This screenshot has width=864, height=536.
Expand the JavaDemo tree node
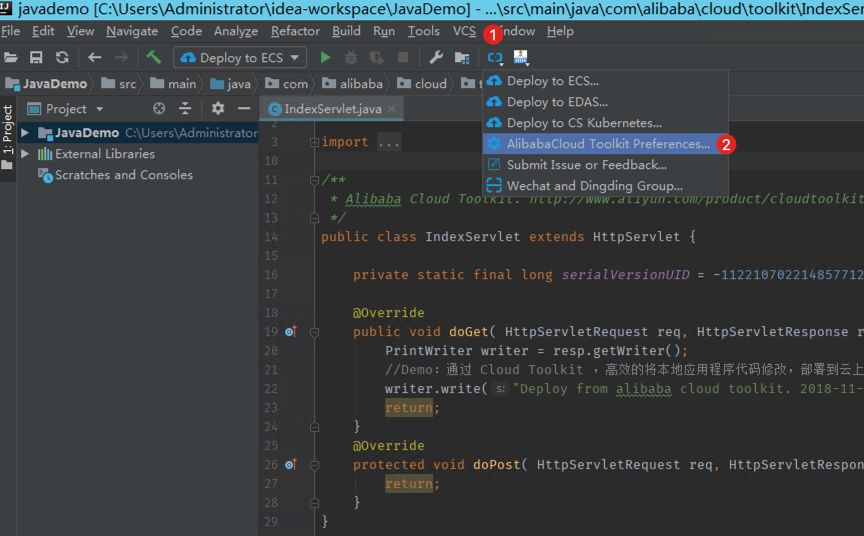pyautogui.click(x=25, y=133)
